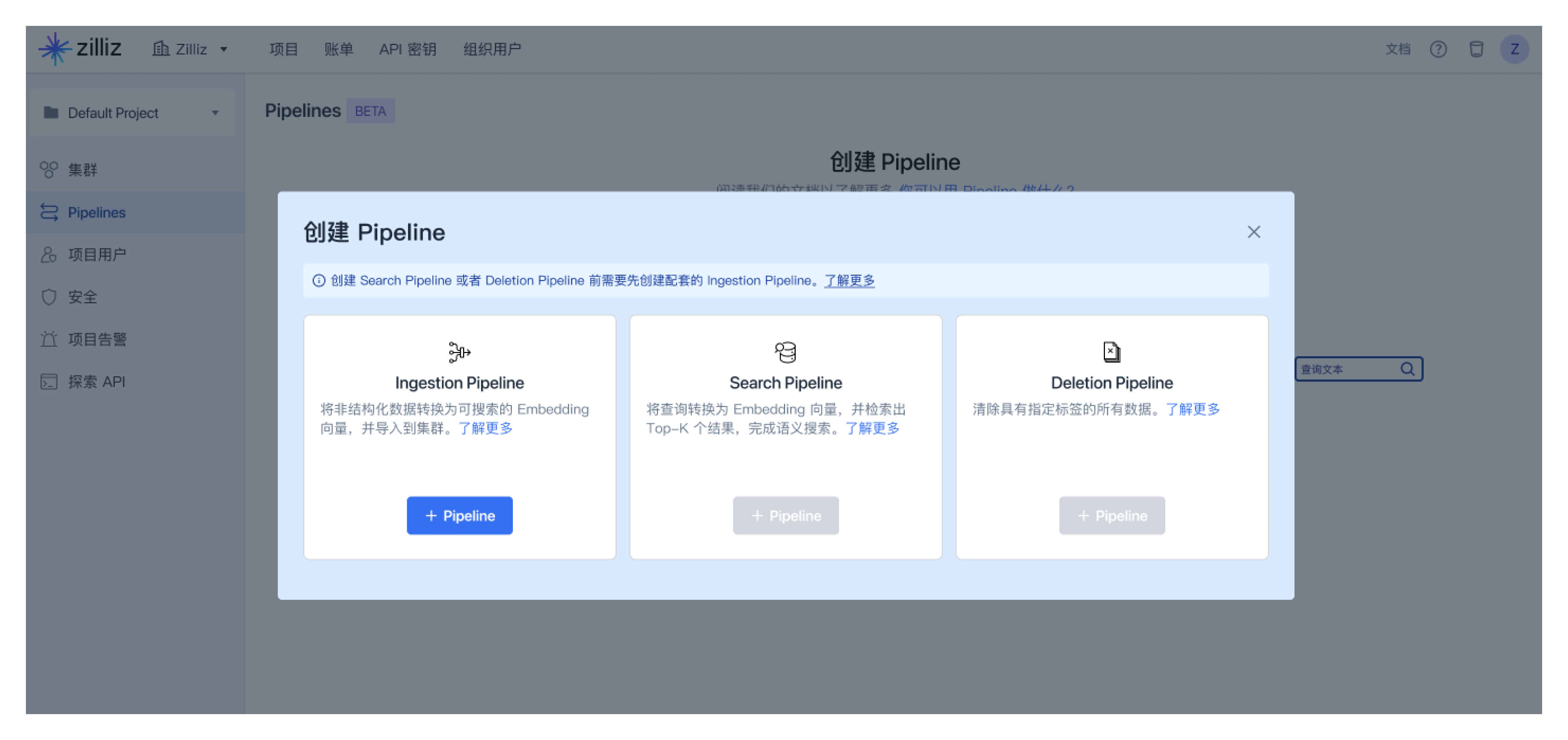Viewport: 1568px width, 740px height.
Task: Click the 查询文本 search input field
Action: pos(1359,369)
